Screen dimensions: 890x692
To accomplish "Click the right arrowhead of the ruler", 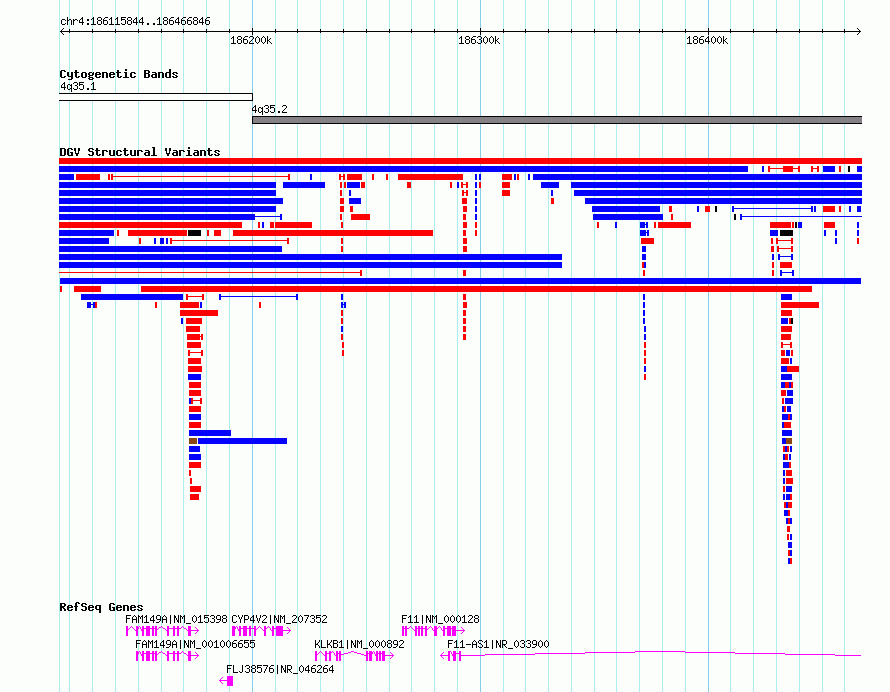I will point(859,31).
